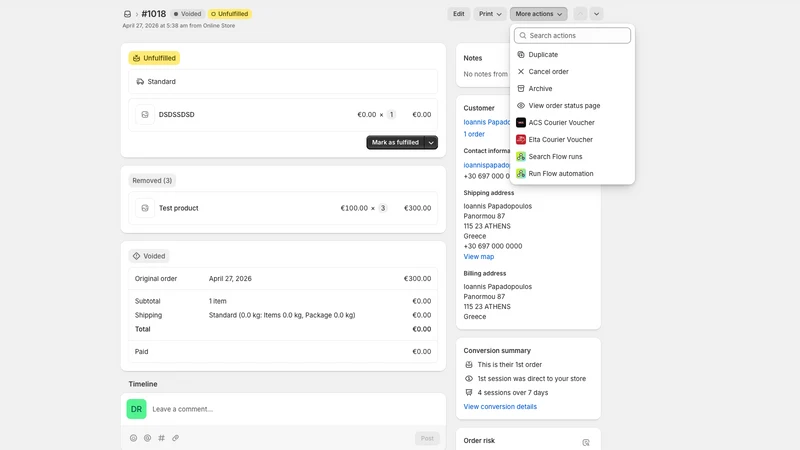
Task: Open the View map link
Action: (479, 257)
